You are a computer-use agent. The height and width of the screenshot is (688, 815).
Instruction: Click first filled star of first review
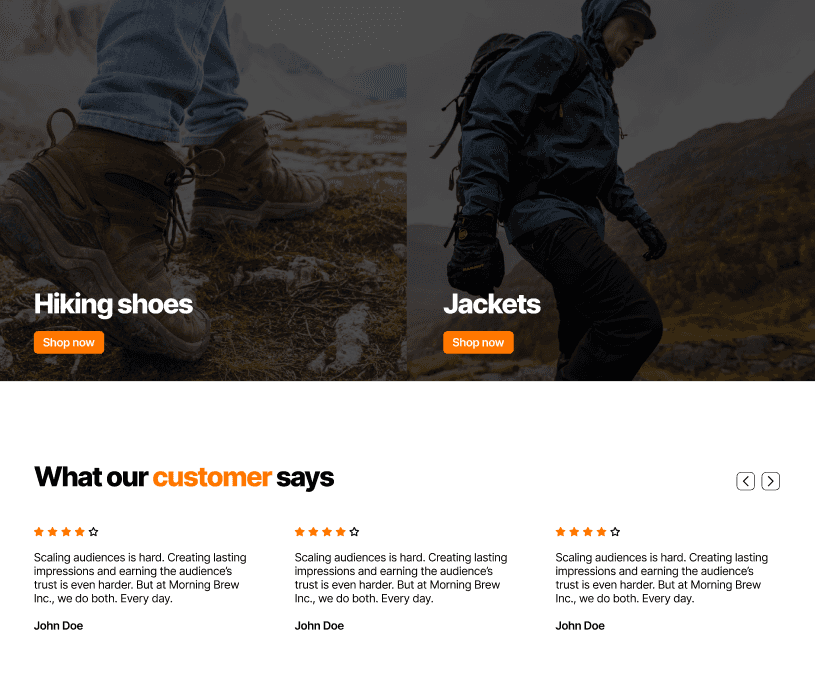[39, 532]
